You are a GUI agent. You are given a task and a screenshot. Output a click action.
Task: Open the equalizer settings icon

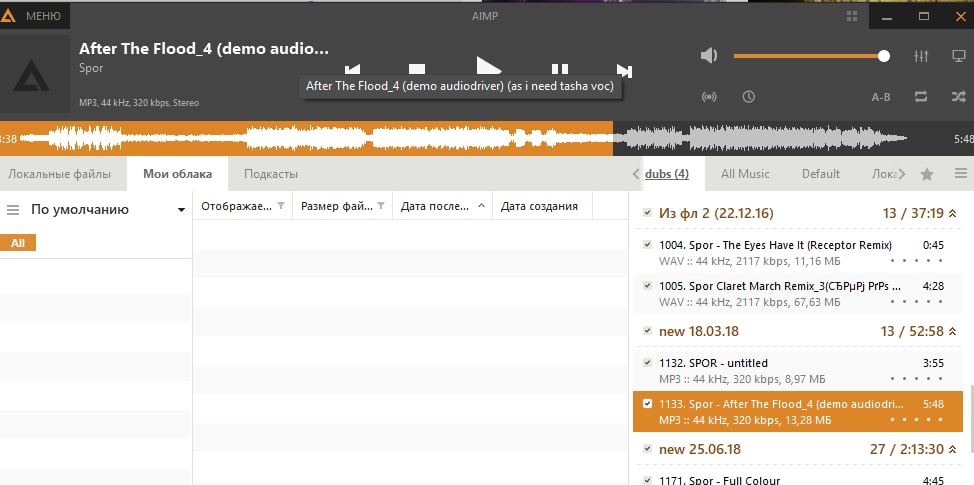(x=921, y=56)
